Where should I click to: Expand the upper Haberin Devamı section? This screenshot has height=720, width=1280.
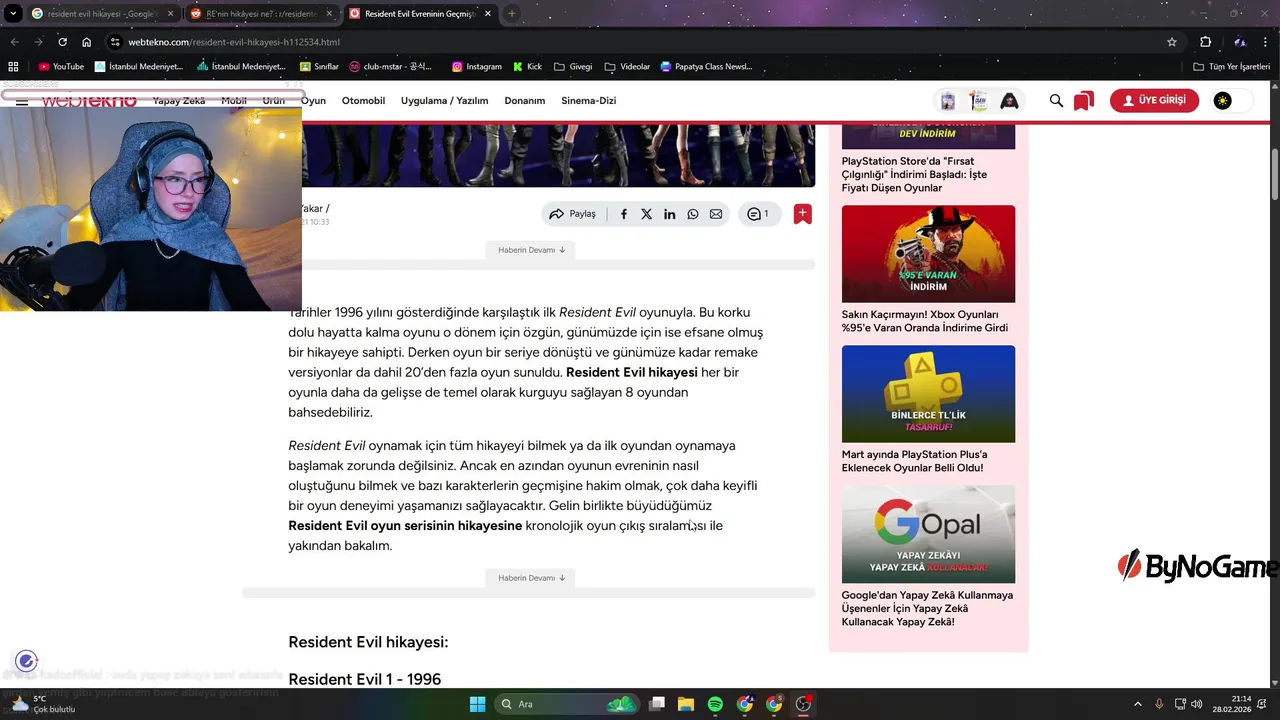click(531, 250)
